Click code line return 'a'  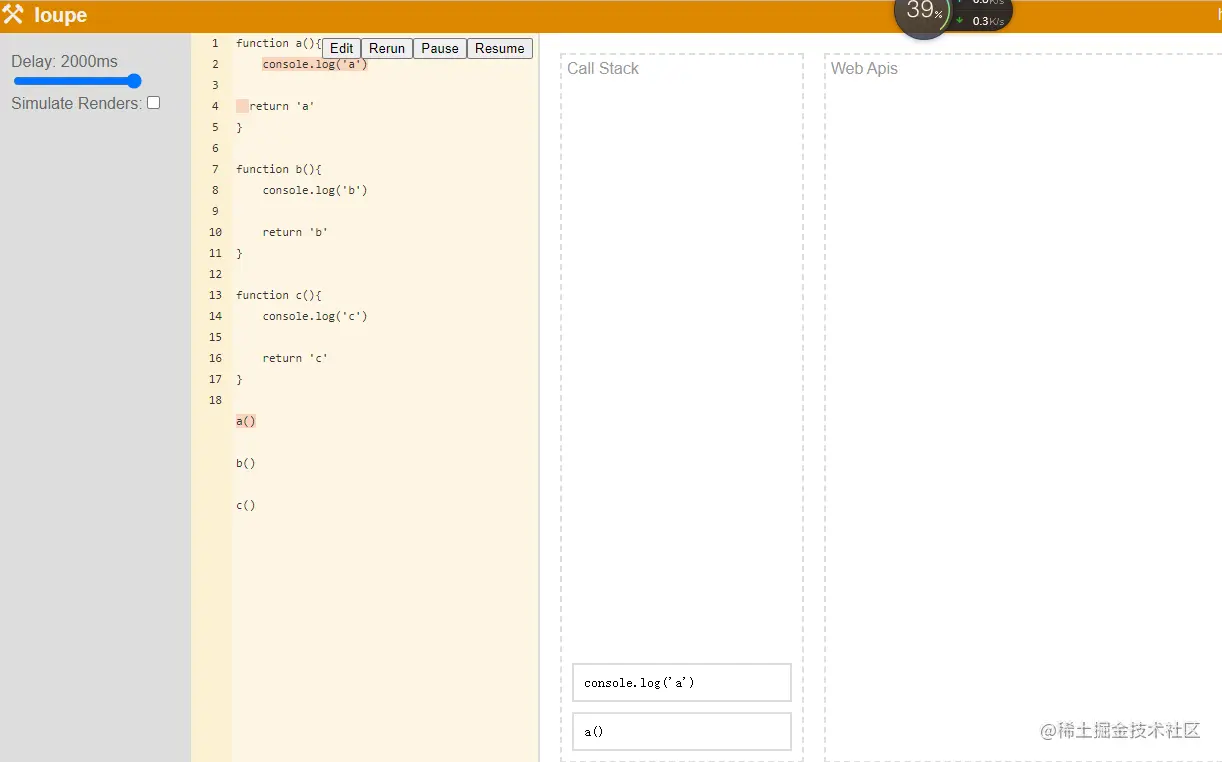click(x=282, y=106)
